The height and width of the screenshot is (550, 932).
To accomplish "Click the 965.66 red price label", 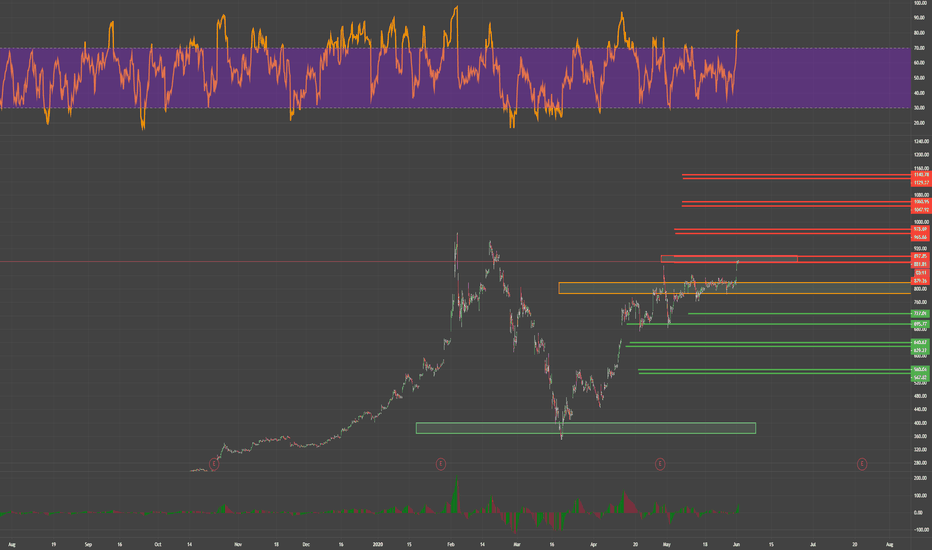I will pyautogui.click(x=920, y=237).
